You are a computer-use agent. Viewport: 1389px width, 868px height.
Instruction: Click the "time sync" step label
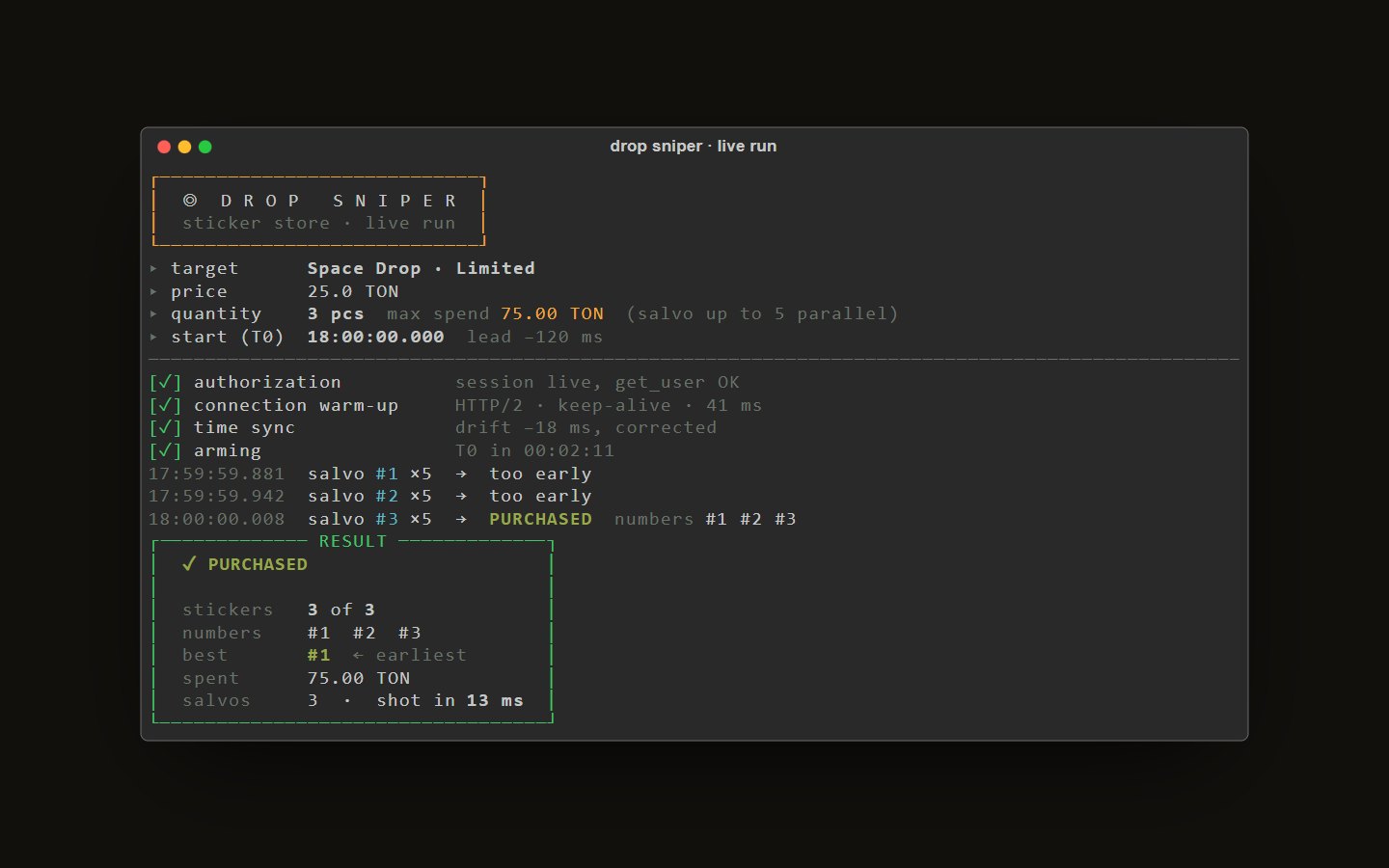point(245,427)
